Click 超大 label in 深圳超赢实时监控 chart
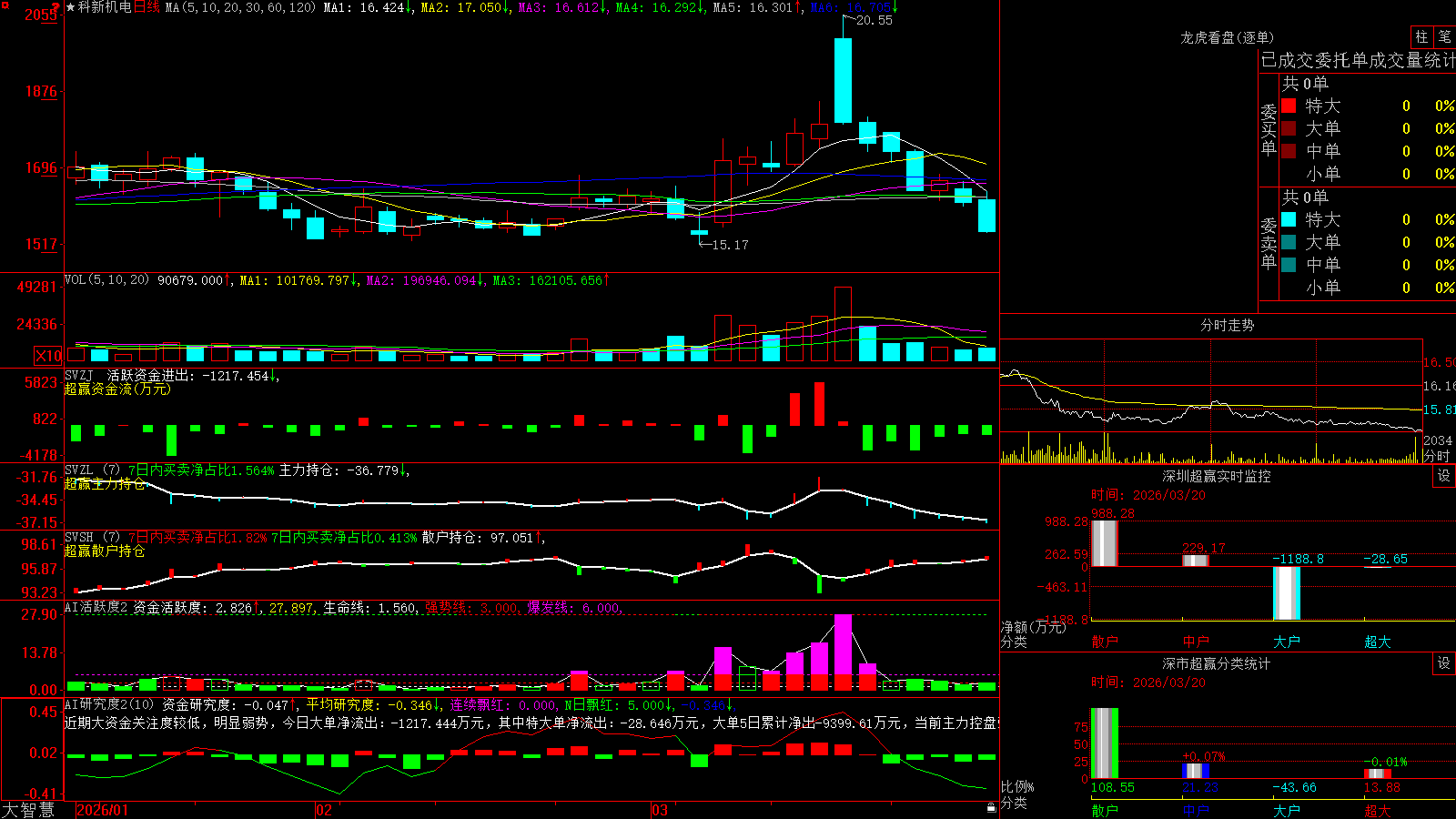 (x=1378, y=642)
